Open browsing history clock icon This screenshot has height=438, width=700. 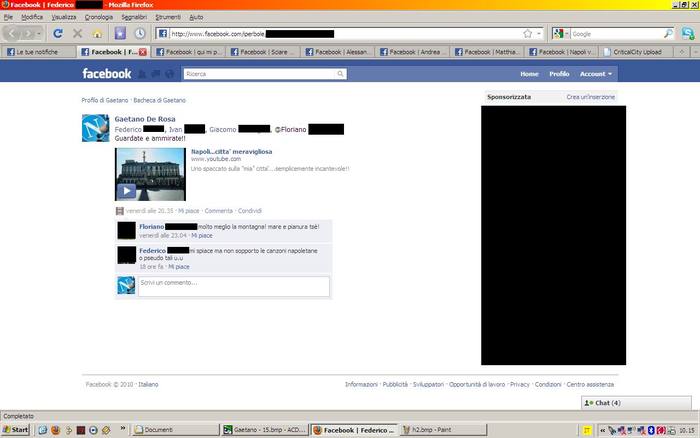click(x=140, y=33)
